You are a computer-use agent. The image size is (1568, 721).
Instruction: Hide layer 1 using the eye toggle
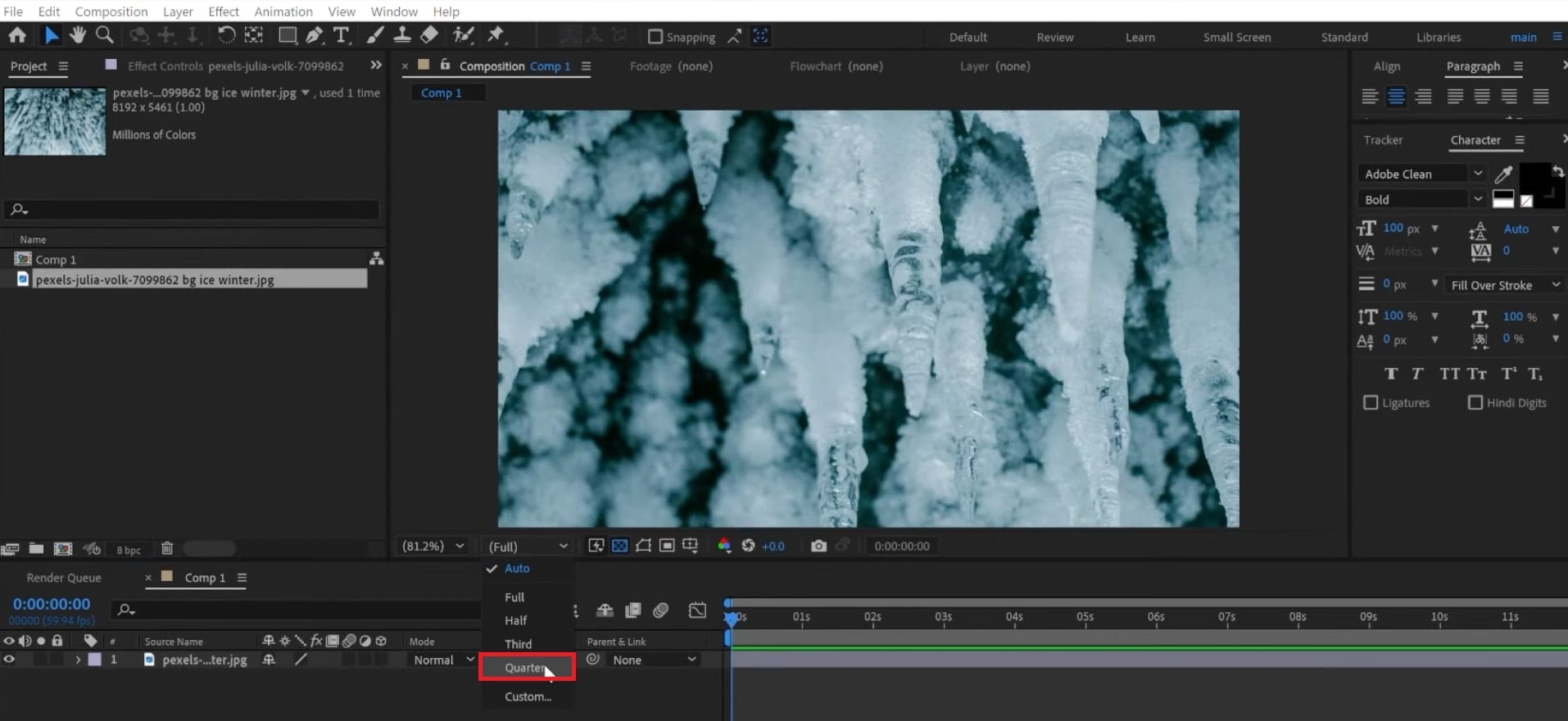coord(9,660)
